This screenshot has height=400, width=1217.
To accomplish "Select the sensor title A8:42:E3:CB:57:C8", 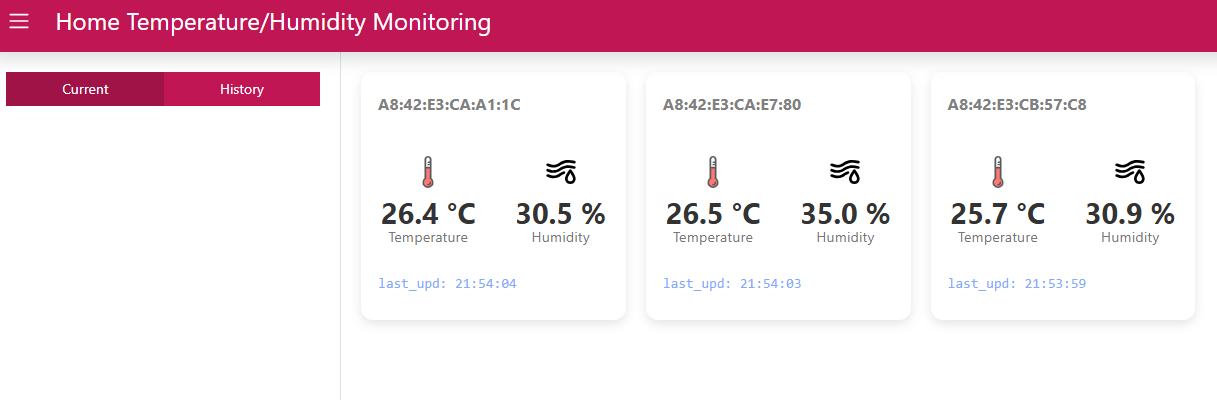I will pyautogui.click(x=1017, y=104).
